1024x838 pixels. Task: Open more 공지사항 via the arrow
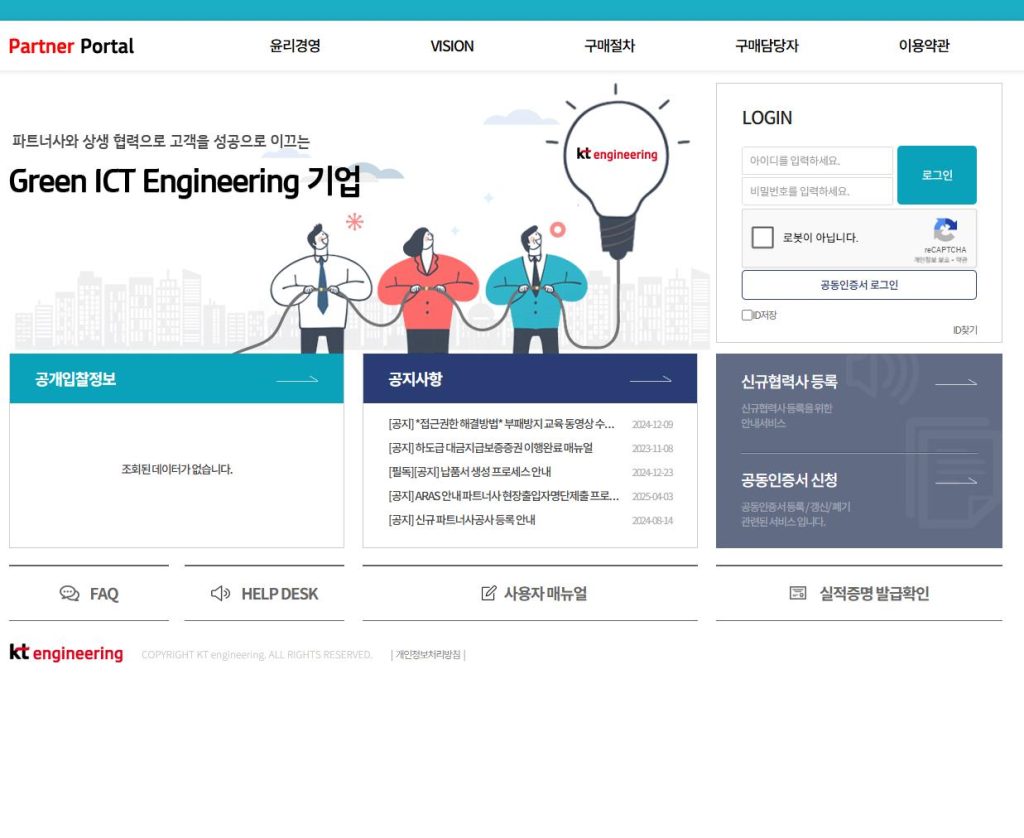point(651,380)
